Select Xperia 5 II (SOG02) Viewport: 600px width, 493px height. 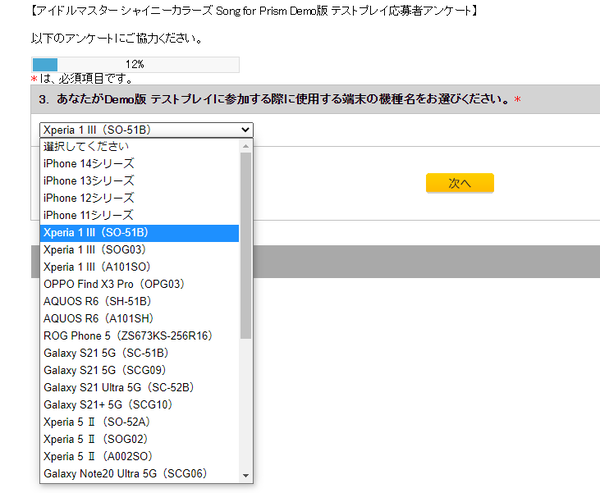pos(140,439)
